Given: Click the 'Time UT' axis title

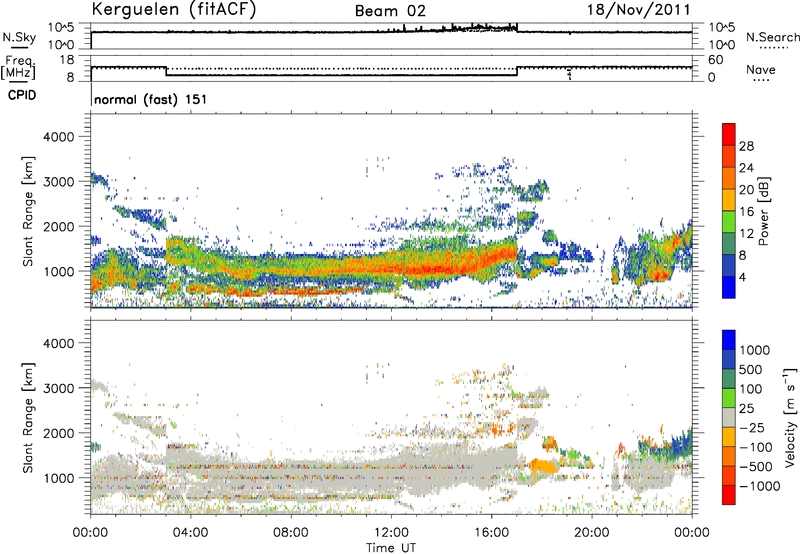Looking at the screenshot, I should pos(391,548).
